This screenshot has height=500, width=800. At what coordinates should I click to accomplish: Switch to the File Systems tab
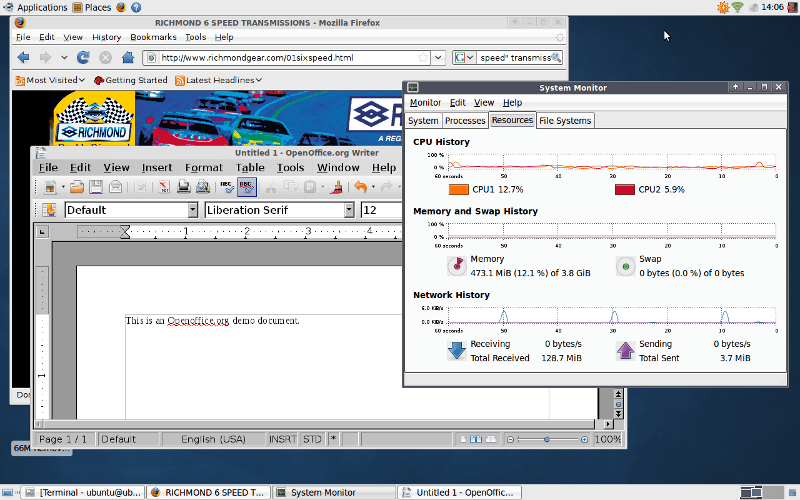pos(565,121)
